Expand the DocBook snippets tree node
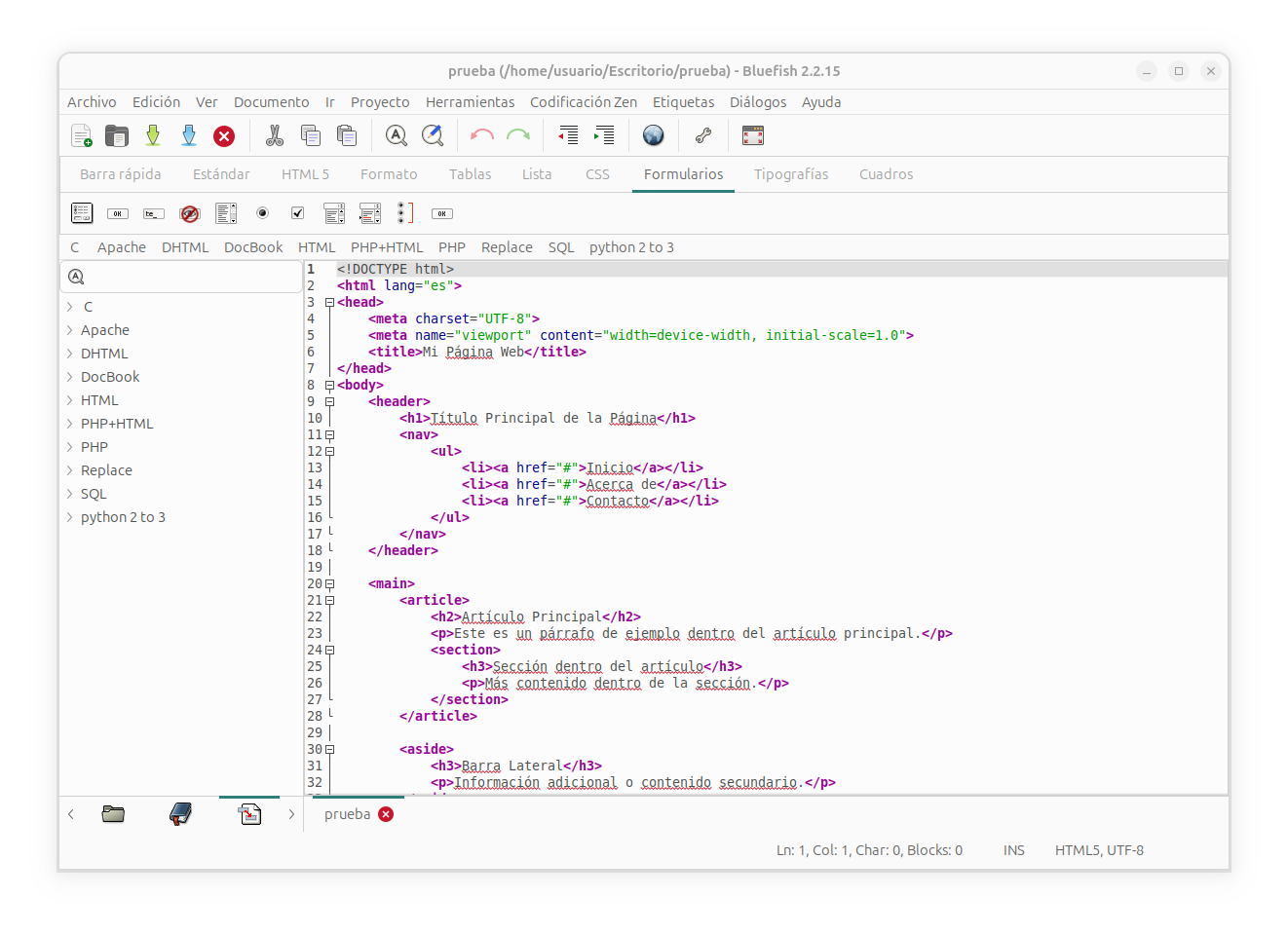The image size is (1288, 934). 70,377
